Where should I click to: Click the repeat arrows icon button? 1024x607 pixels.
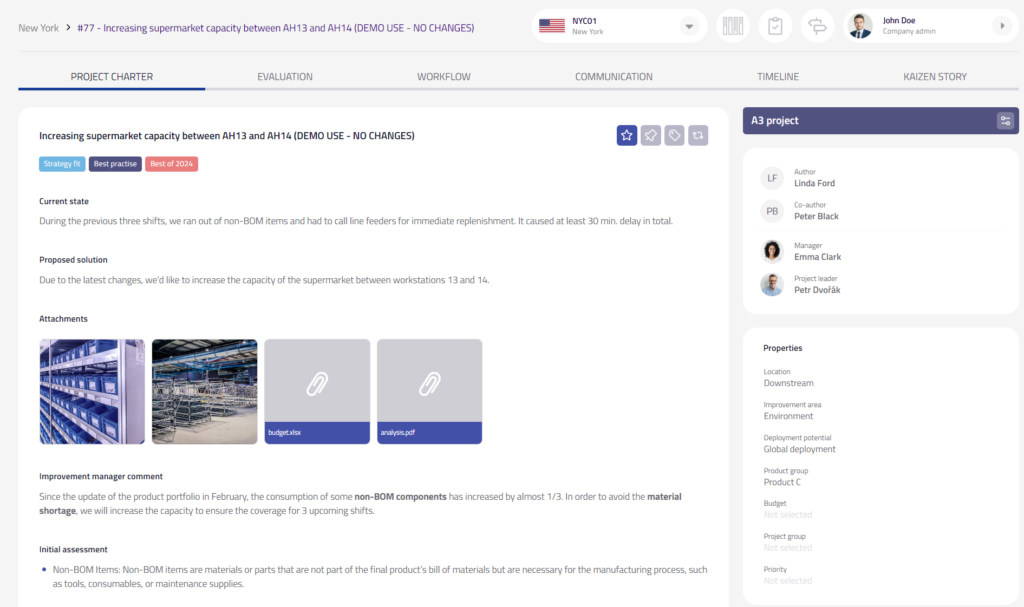(x=698, y=135)
